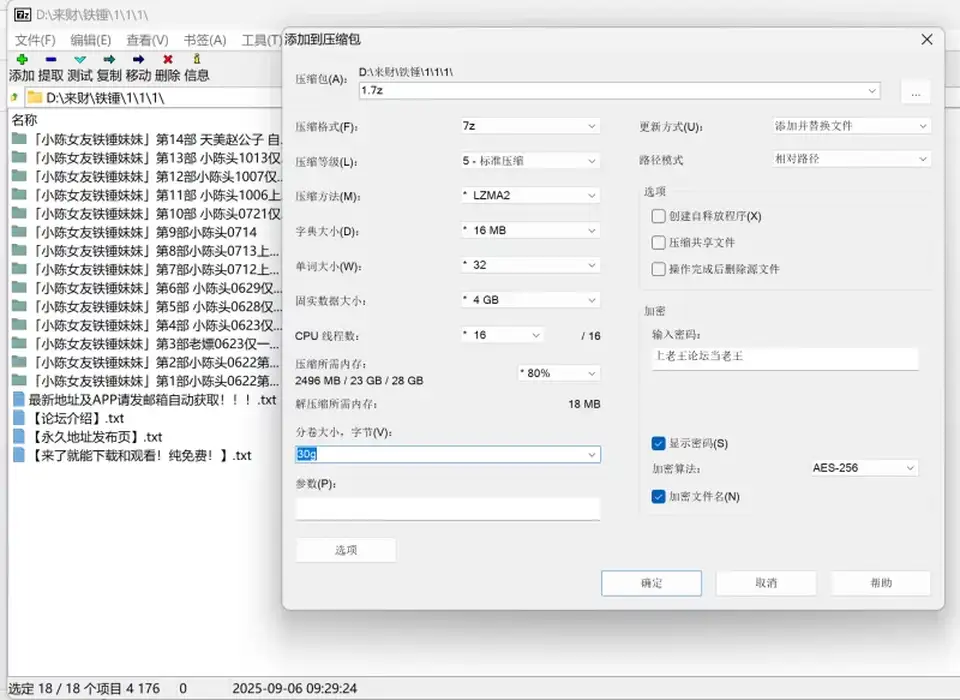Click the Move (移动) blue arrow icon
This screenshot has width=960, height=700.
click(138, 59)
